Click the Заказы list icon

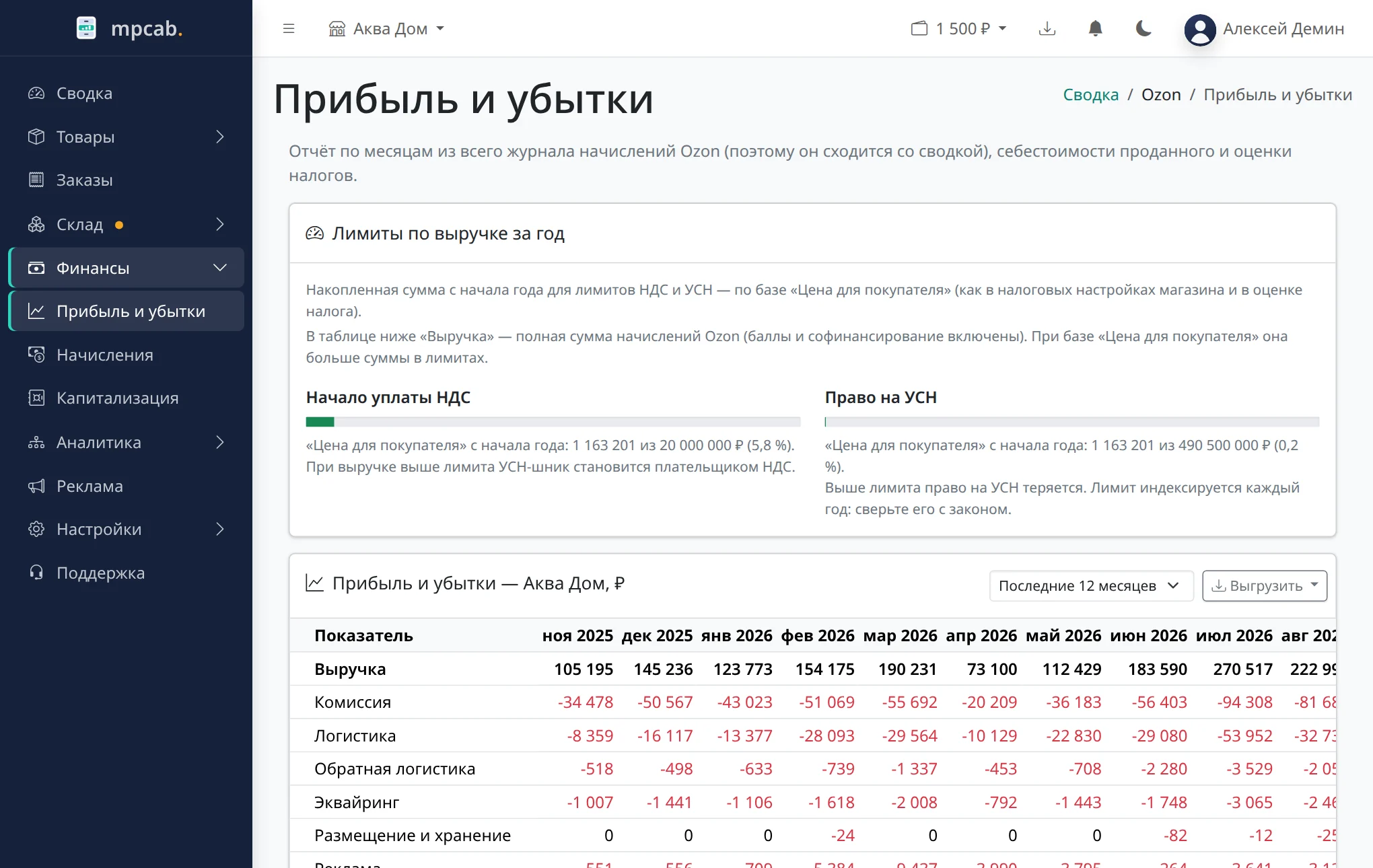click(36, 180)
